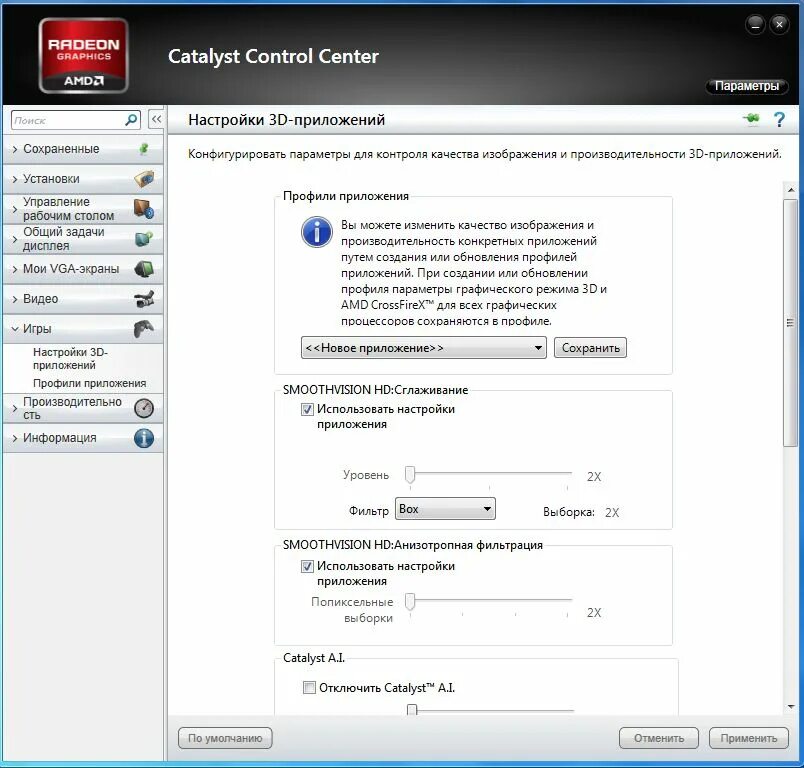Open Настройки 3D-приложений under Игры
The image size is (804, 768).
[70, 358]
